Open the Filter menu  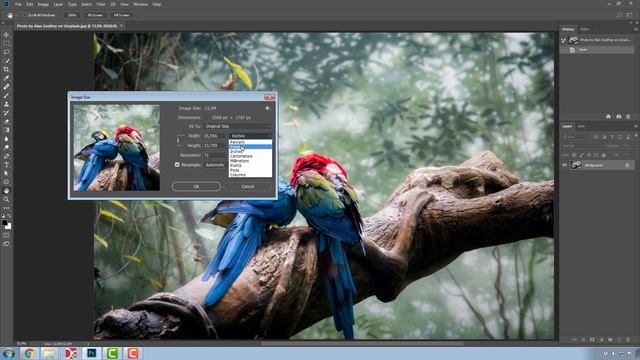tap(101, 4)
